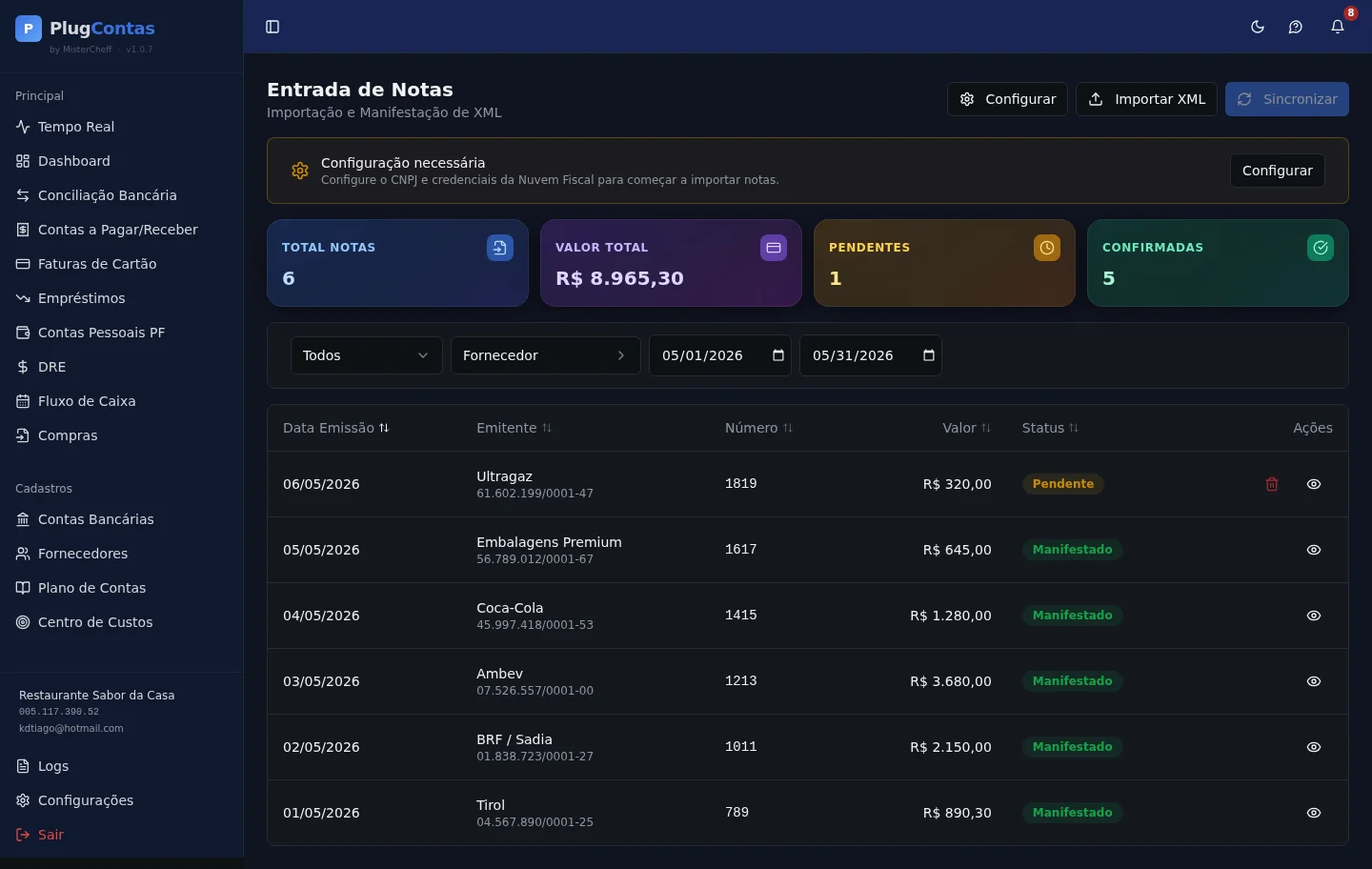Click Pendente status badge for Ultragaz
Viewport: 1372px width, 869px height.
pos(1063,484)
